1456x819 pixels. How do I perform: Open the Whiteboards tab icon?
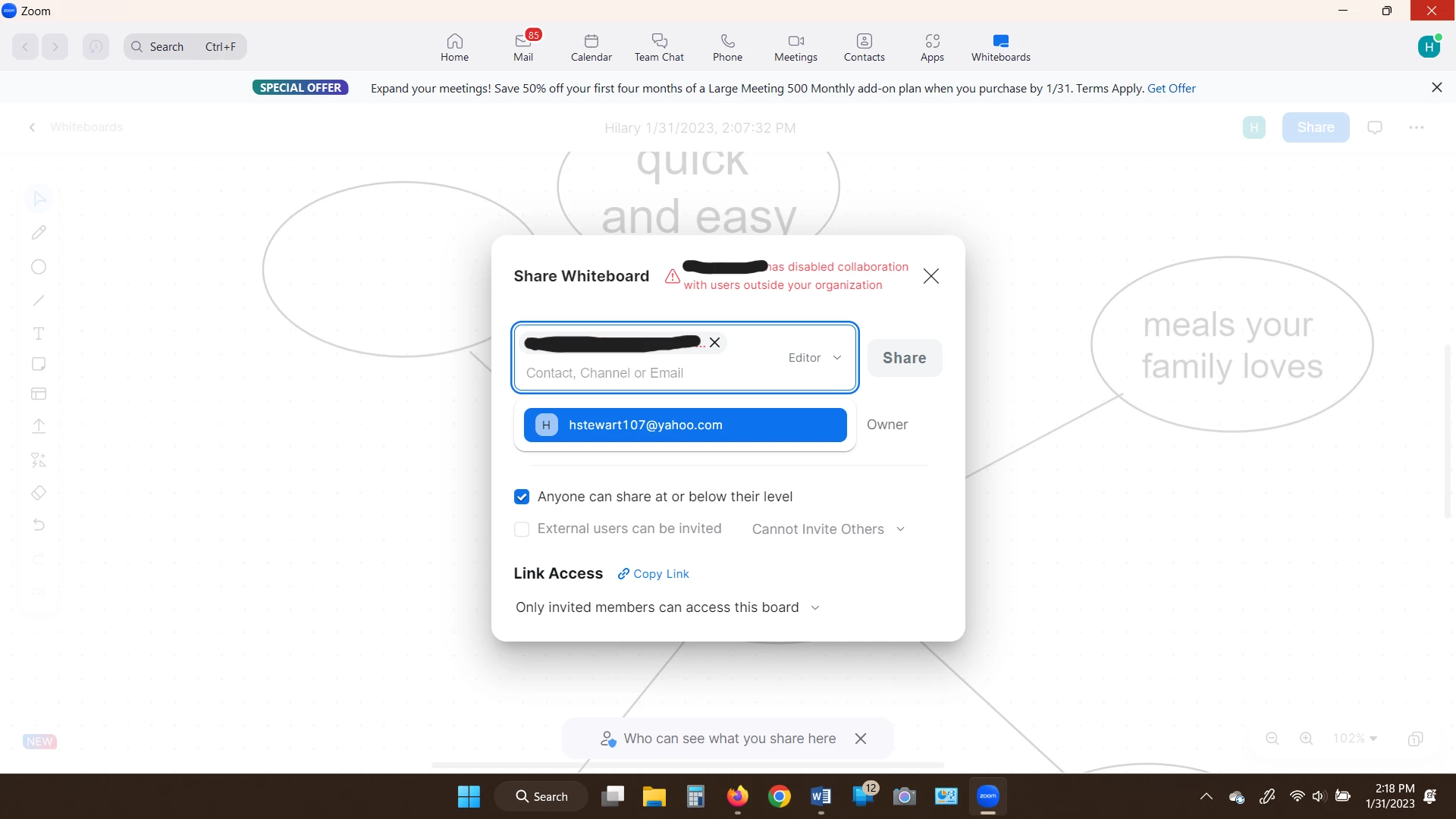[1000, 41]
